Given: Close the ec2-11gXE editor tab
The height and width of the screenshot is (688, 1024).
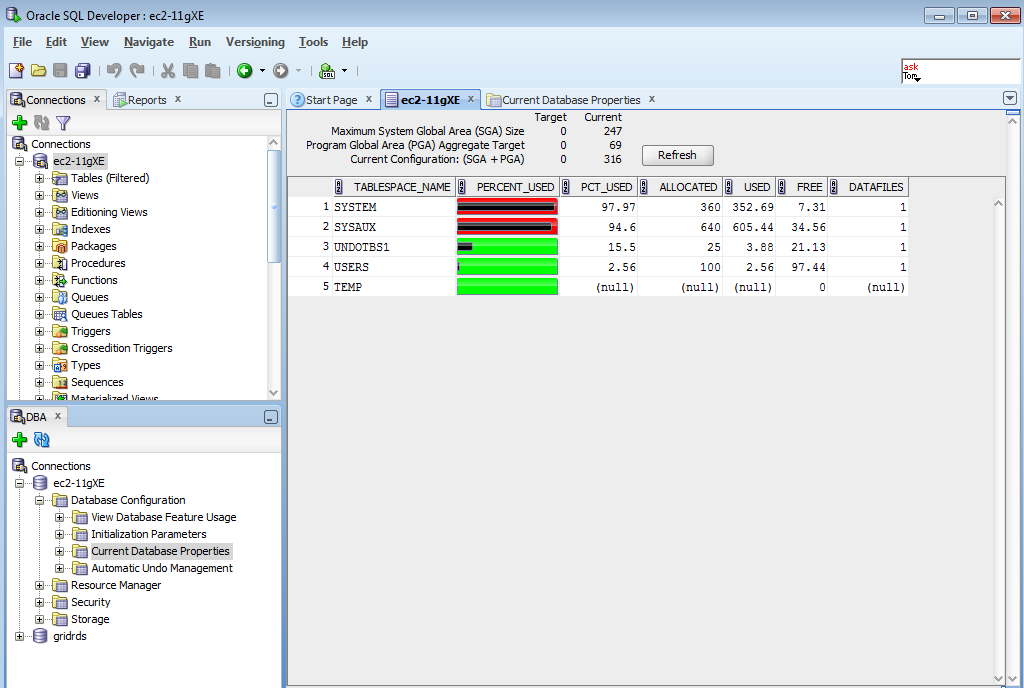Looking at the screenshot, I should click(470, 99).
